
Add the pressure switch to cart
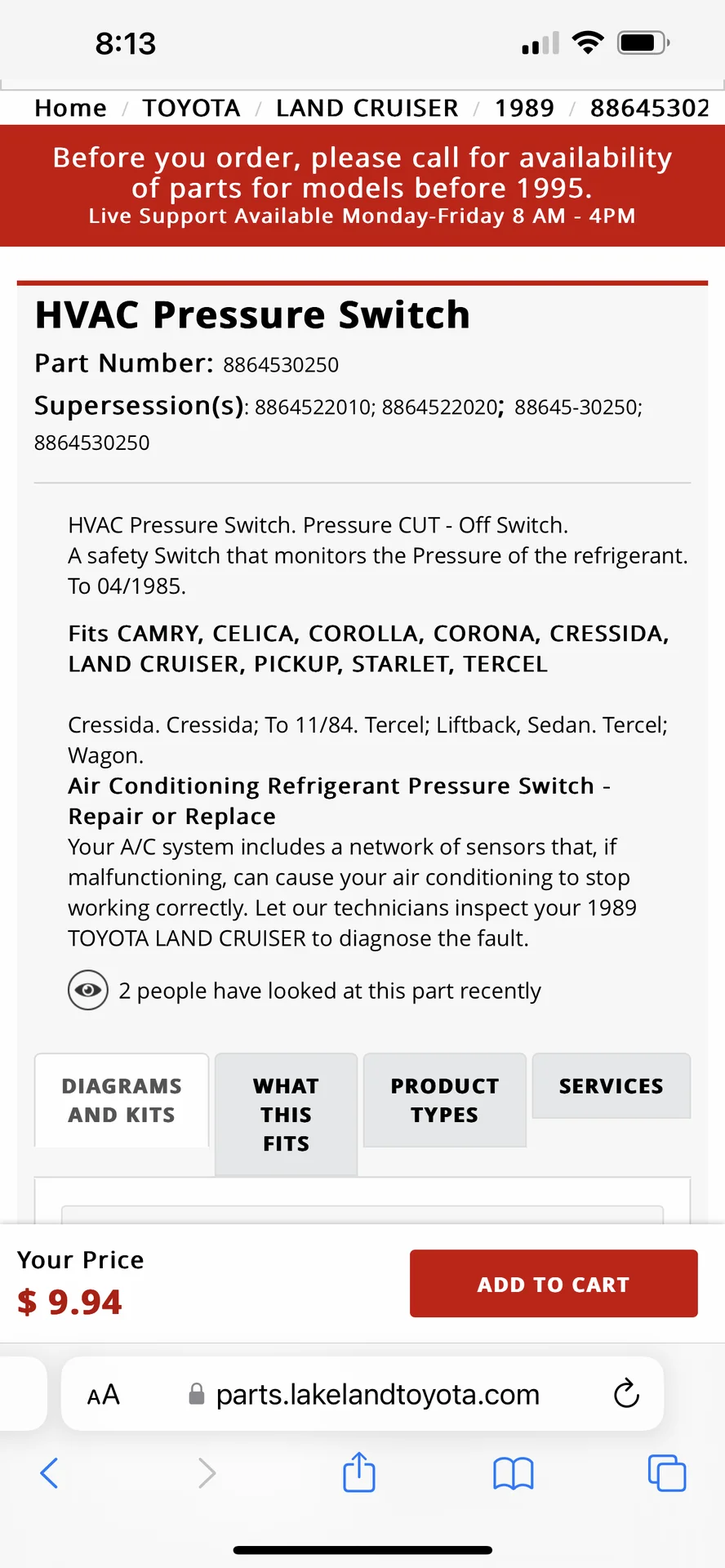click(554, 1283)
